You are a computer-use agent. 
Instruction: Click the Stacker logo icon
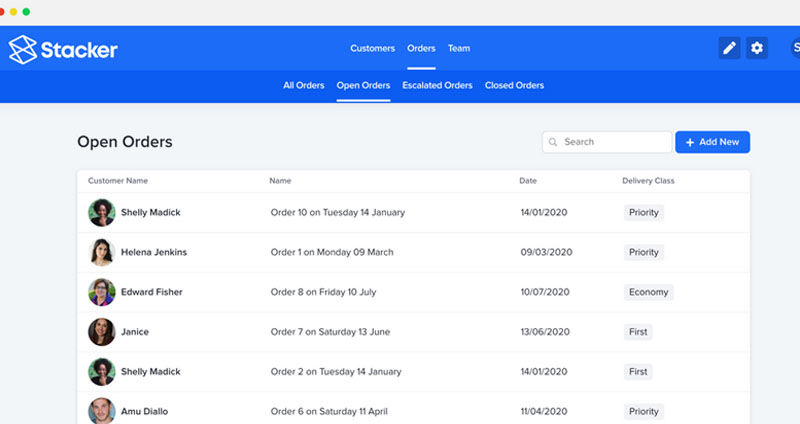pos(22,48)
